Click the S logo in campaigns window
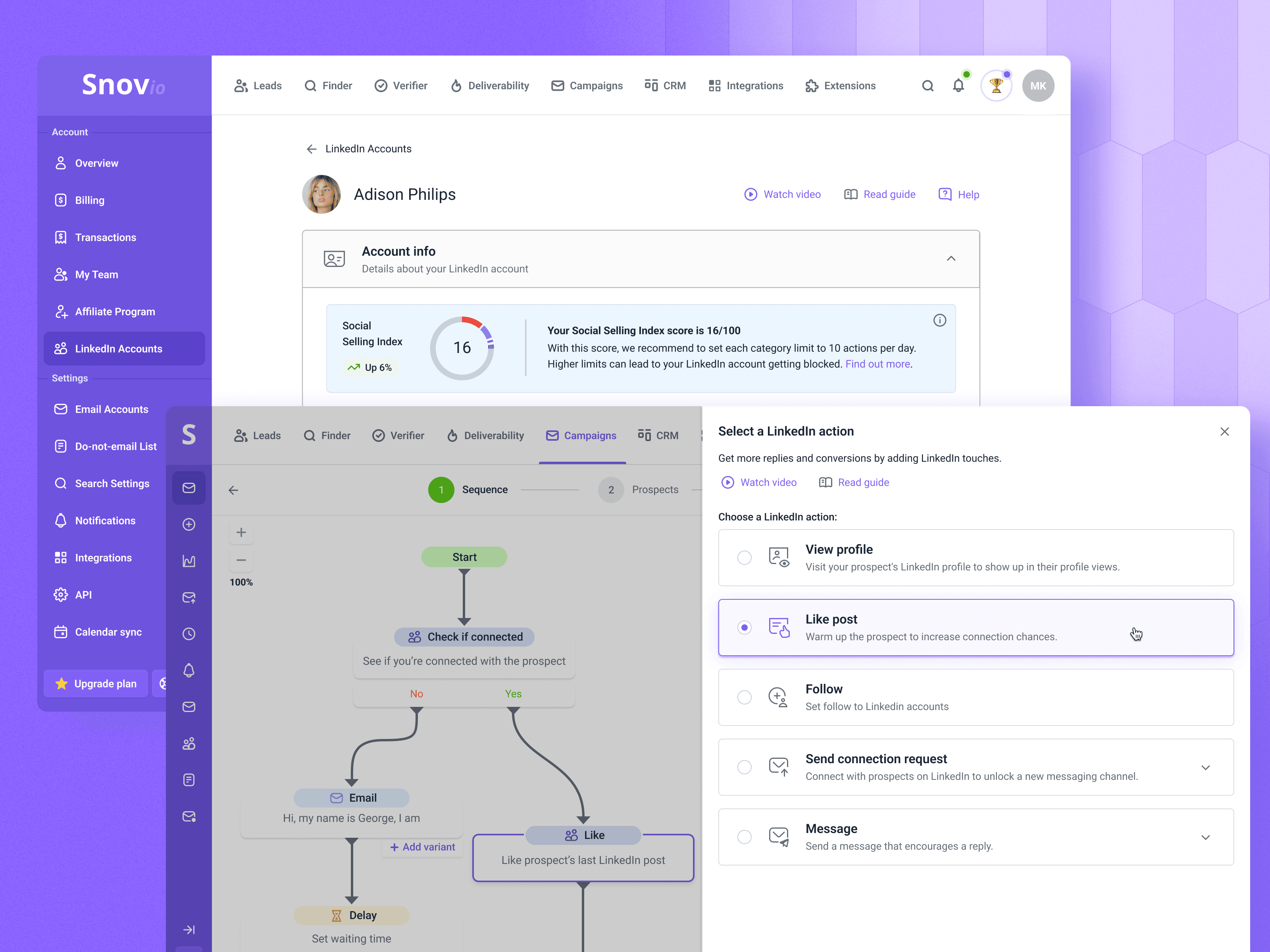Screen dimensions: 1270x952 click(189, 435)
